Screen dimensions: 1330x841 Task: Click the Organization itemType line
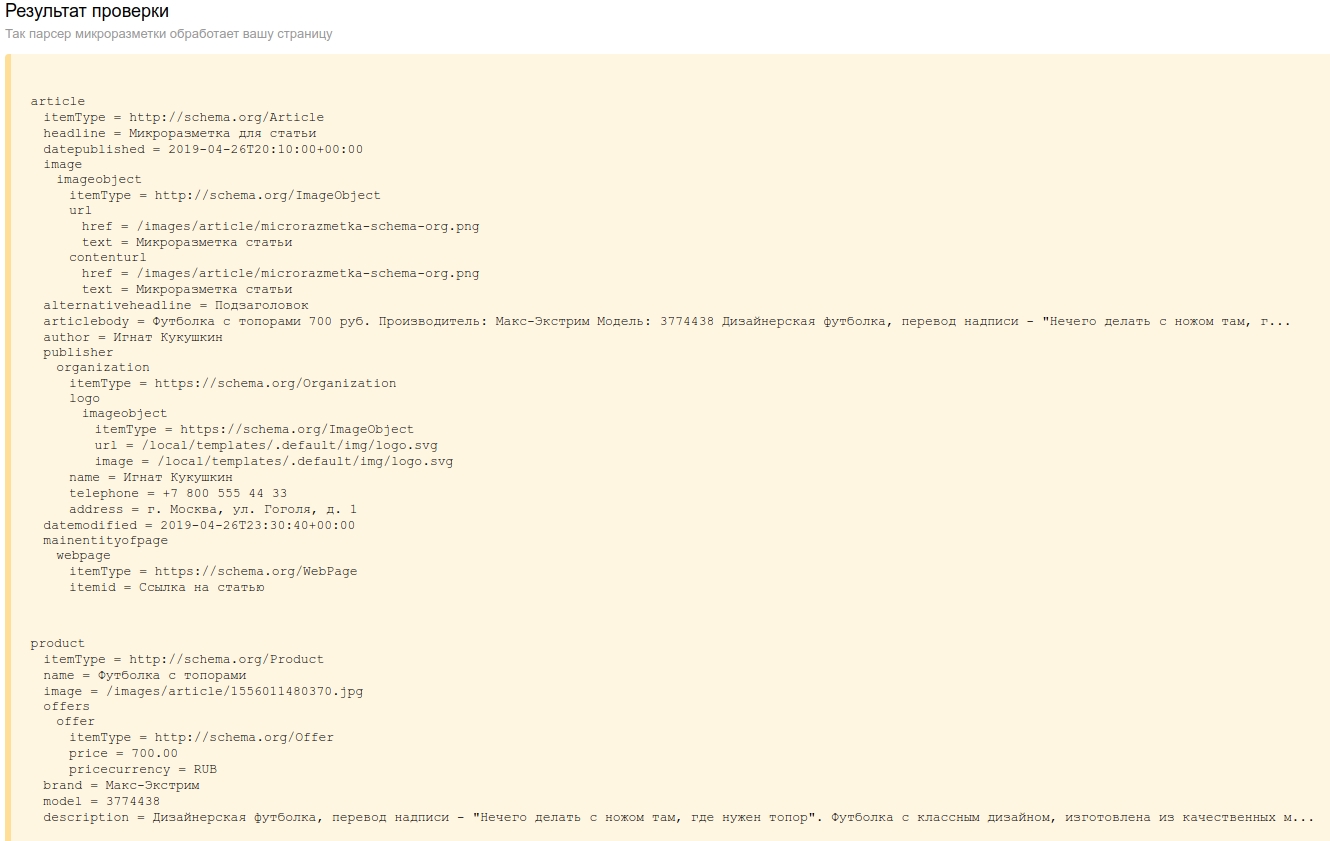tap(232, 383)
